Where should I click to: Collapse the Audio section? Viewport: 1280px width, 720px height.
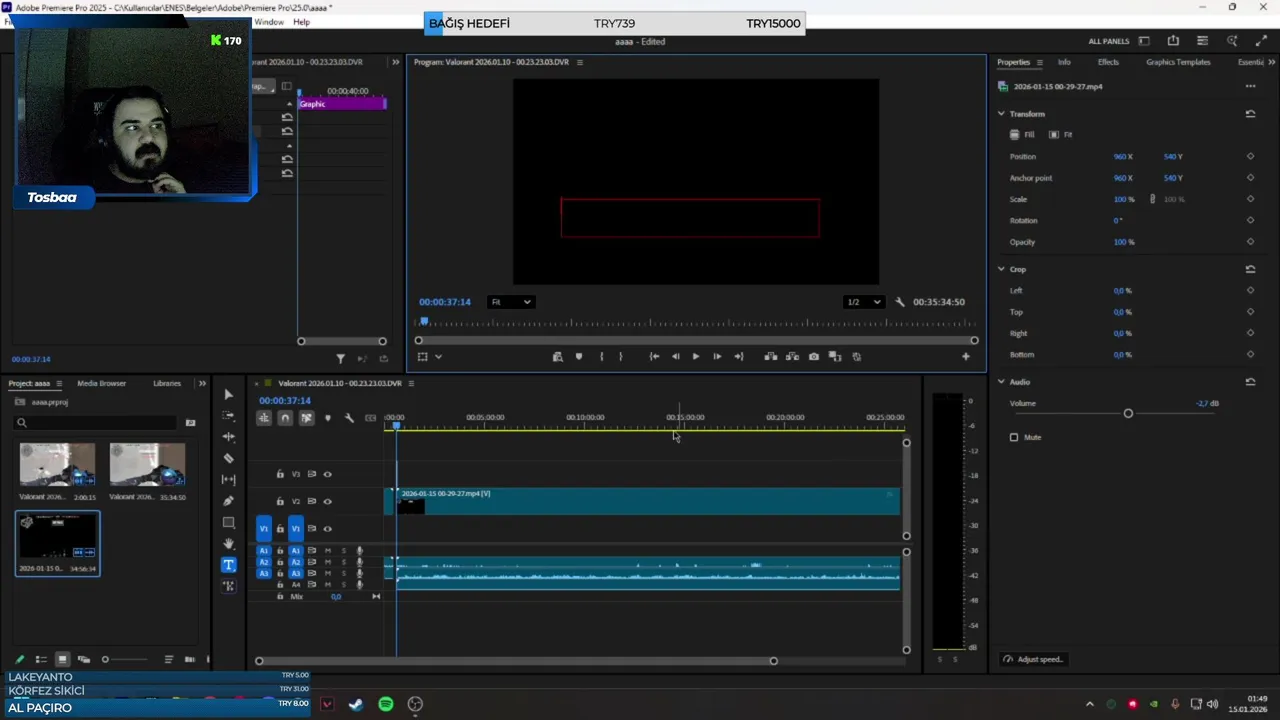tap(1001, 382)
